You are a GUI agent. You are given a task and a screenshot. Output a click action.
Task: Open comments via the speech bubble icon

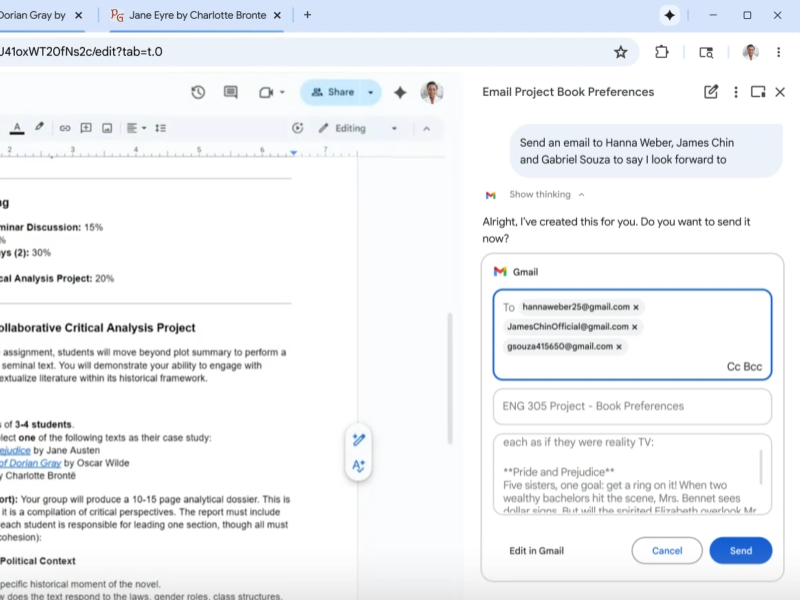pyautogui.click(x=229, y=91)
